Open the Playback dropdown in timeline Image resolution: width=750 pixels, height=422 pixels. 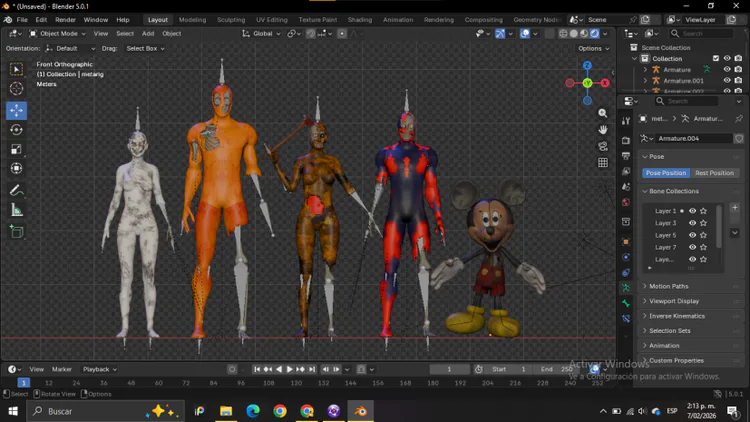[99, 369]
